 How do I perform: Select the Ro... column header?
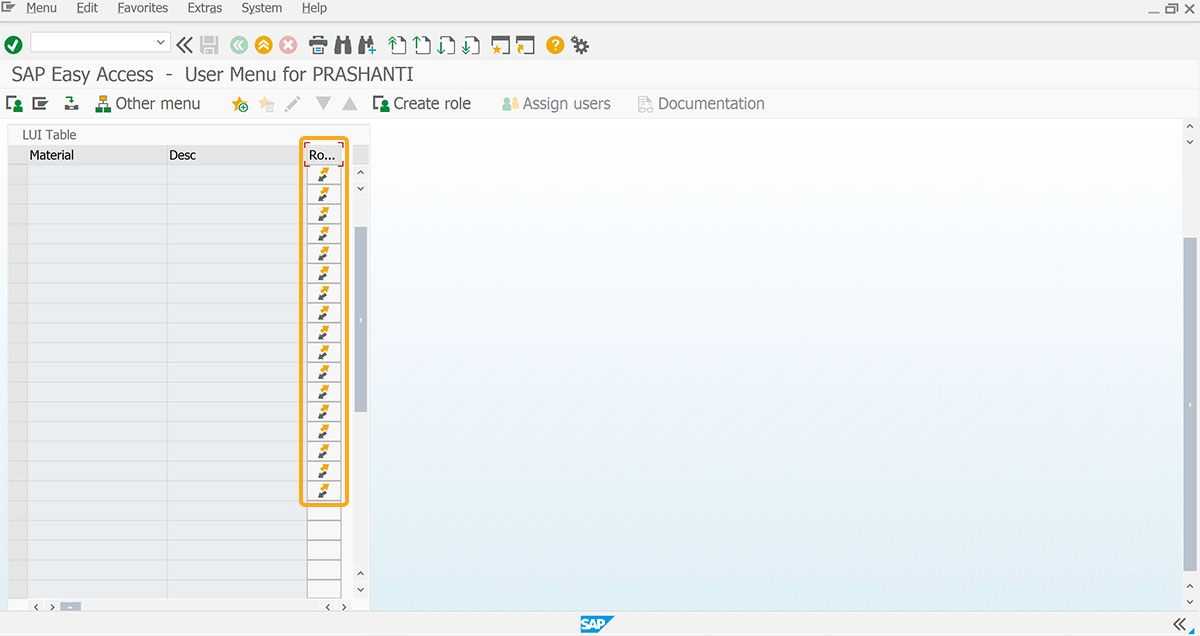(x=324, y=155)
